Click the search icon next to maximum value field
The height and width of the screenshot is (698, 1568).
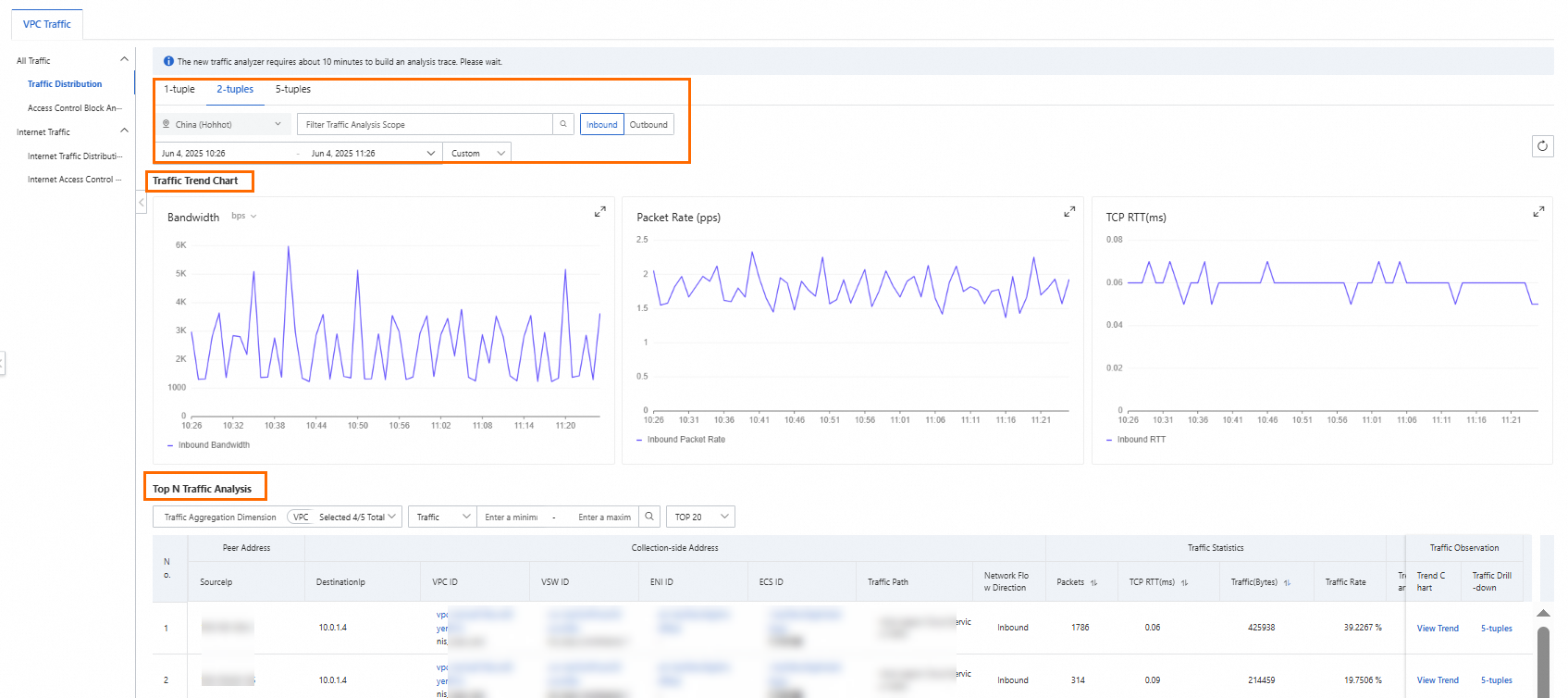(x=649, y=517)
